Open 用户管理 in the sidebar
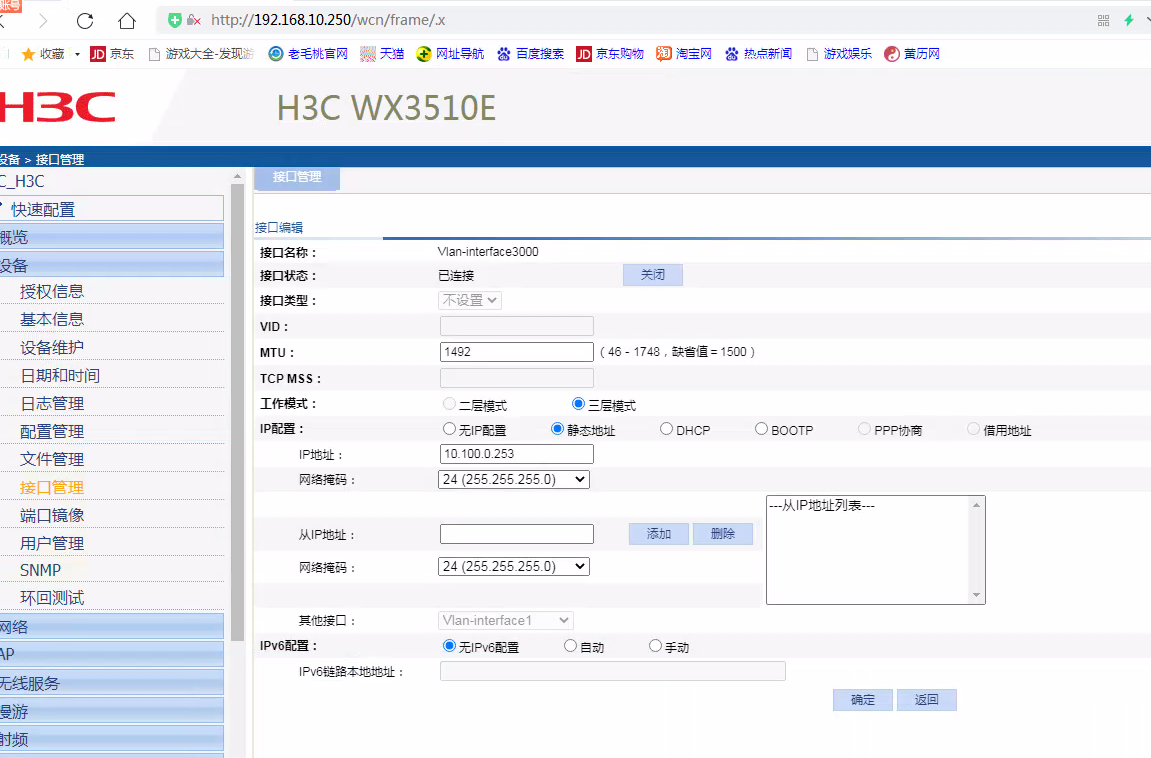This screenshot has width=1151, height=758. (52, 543)
